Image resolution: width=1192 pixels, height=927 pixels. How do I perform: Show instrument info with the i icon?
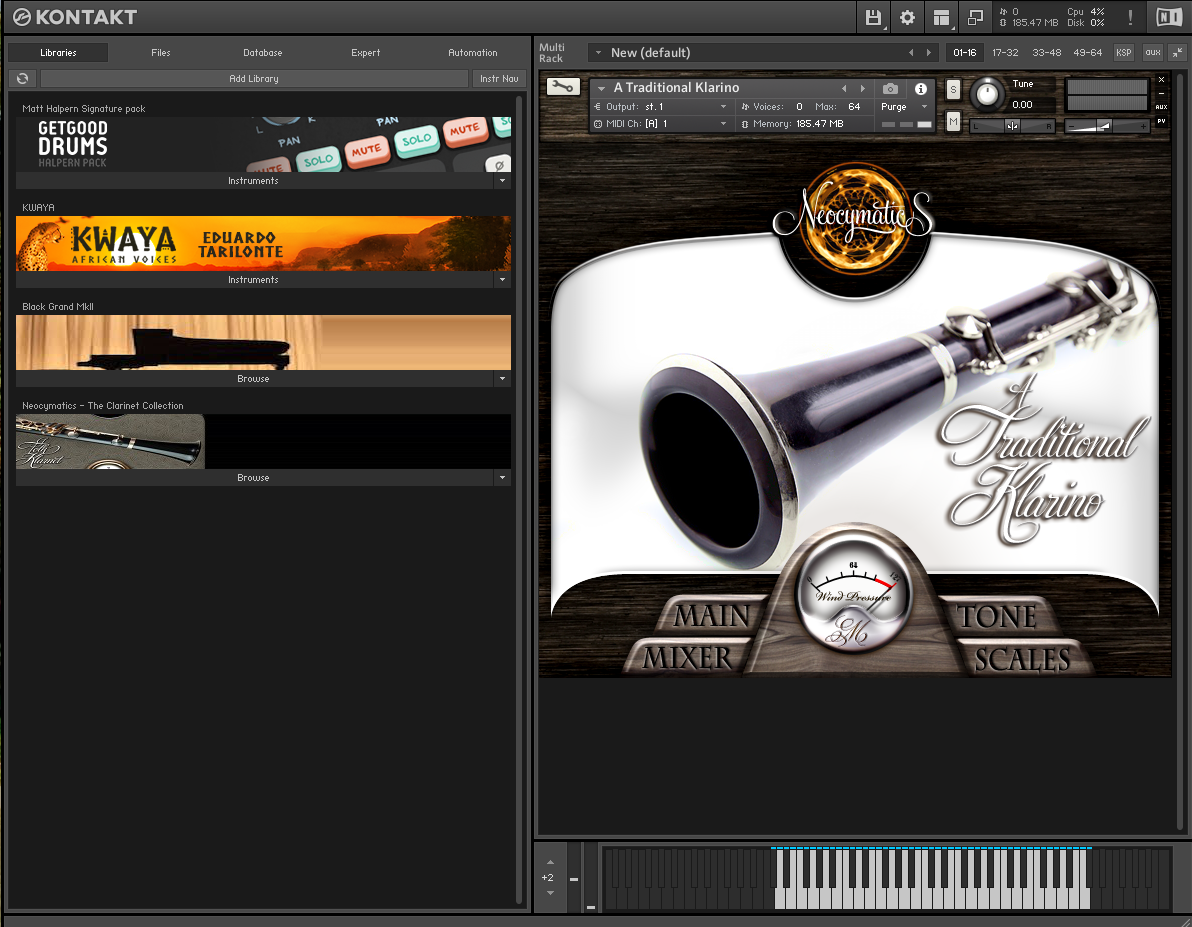click(x=921, y=88)
